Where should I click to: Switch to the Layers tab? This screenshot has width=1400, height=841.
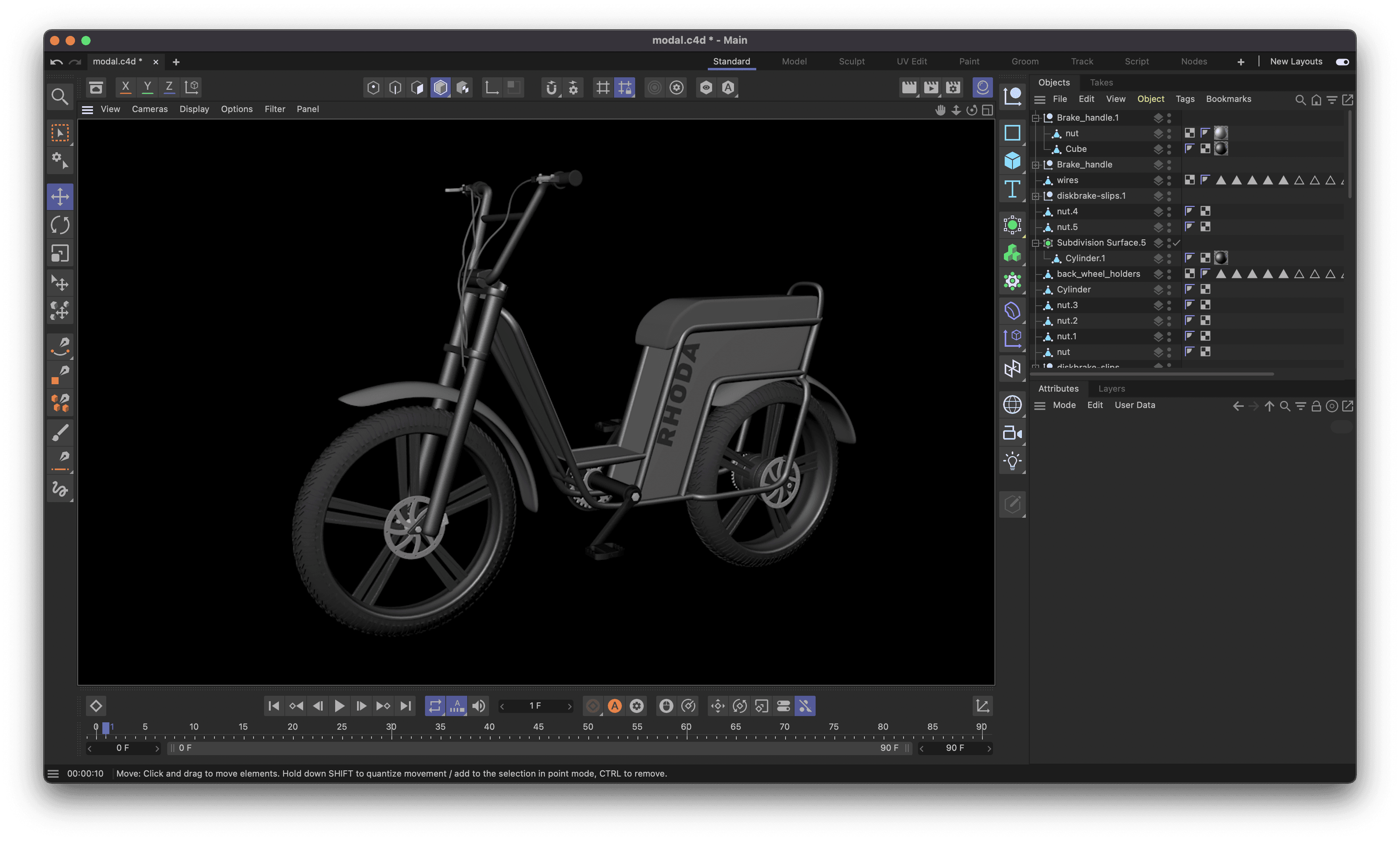(1111, 388)
